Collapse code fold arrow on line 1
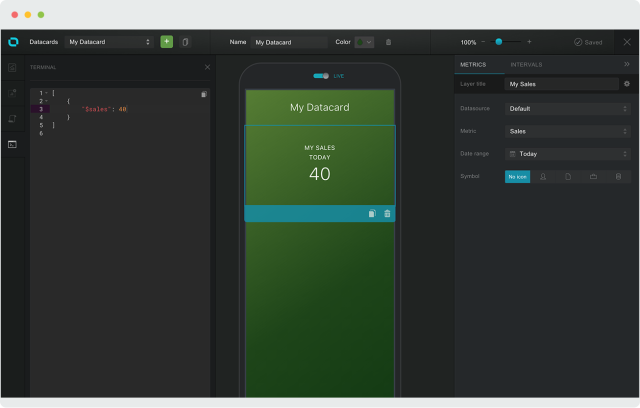 pos(47,93)
